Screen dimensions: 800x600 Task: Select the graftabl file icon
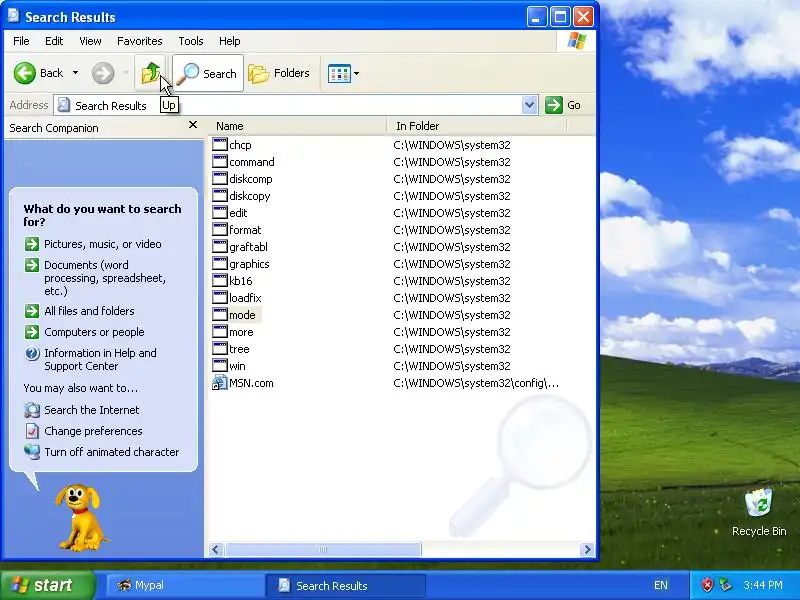[x=220, y=246]
